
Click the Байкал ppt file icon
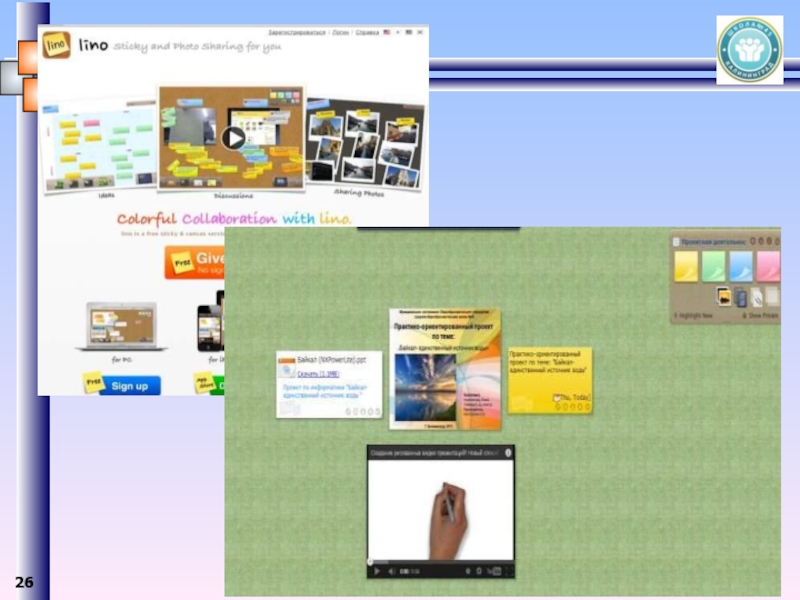[x=286, y=367]
